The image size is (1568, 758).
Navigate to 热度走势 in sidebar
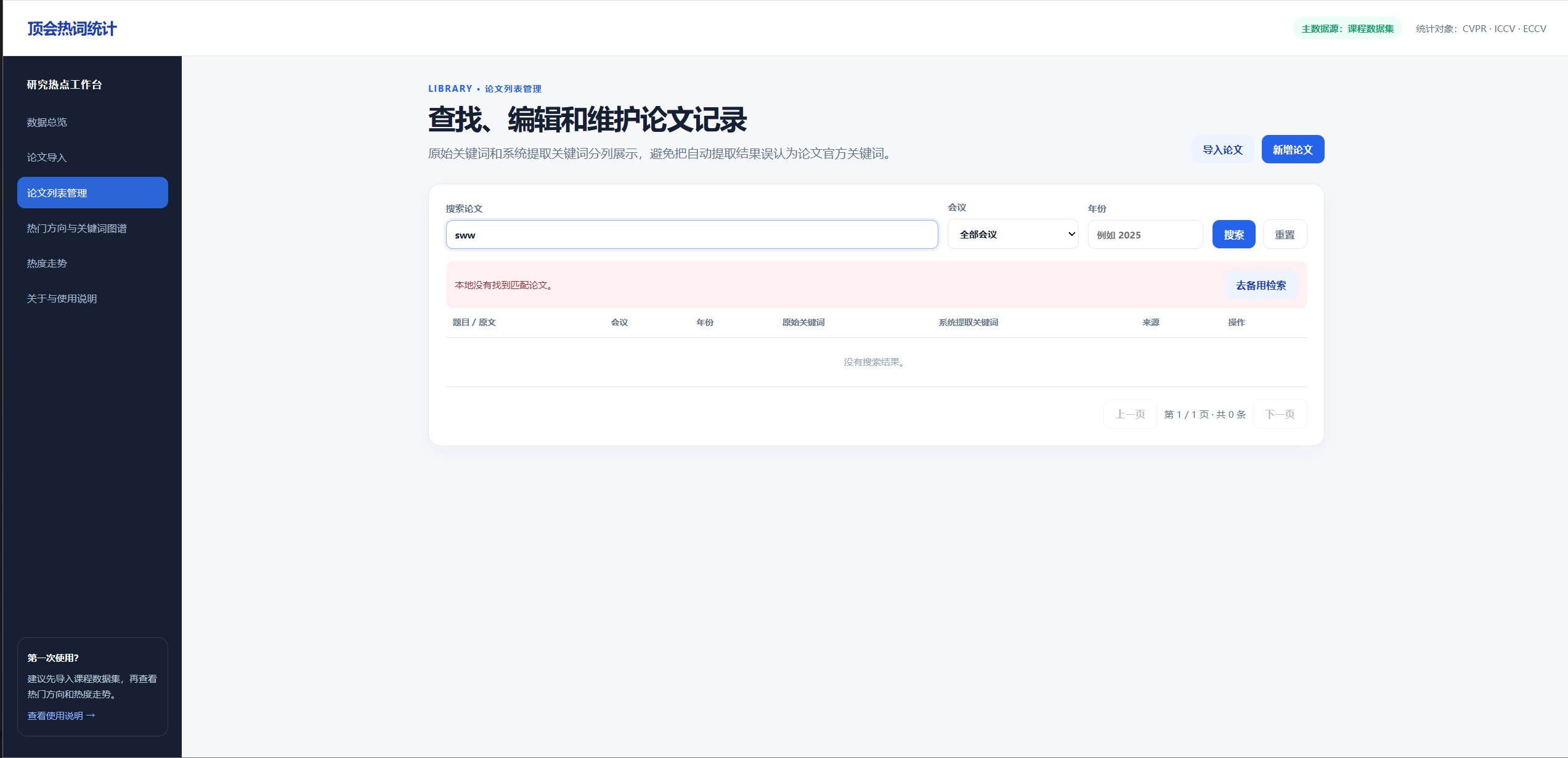point(92,263)
